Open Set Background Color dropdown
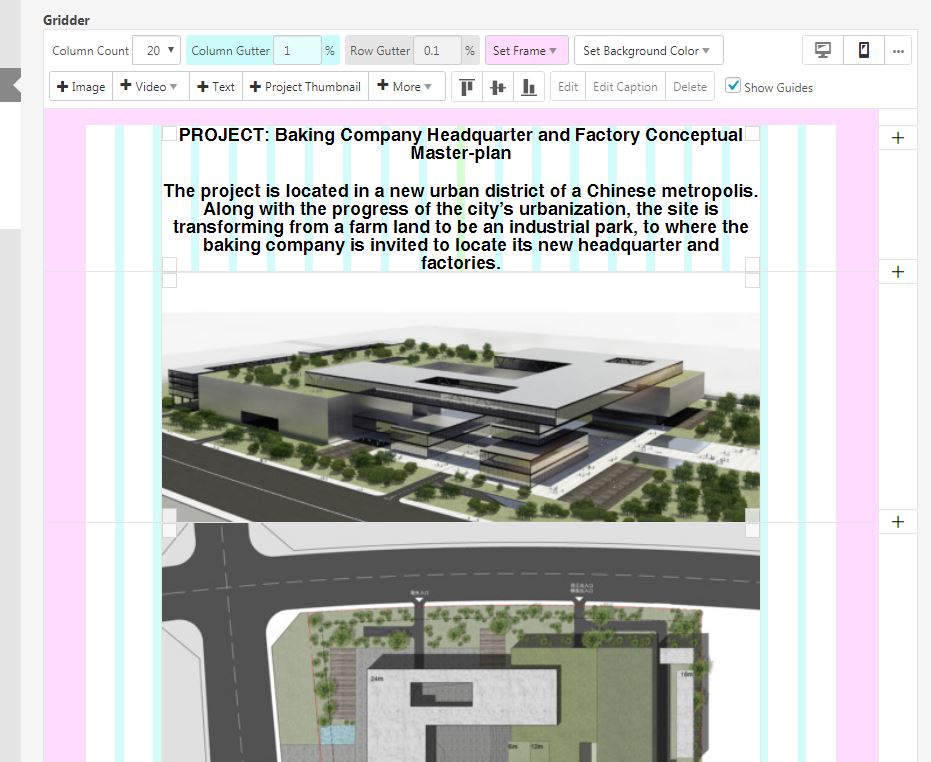 pos(647,50)
